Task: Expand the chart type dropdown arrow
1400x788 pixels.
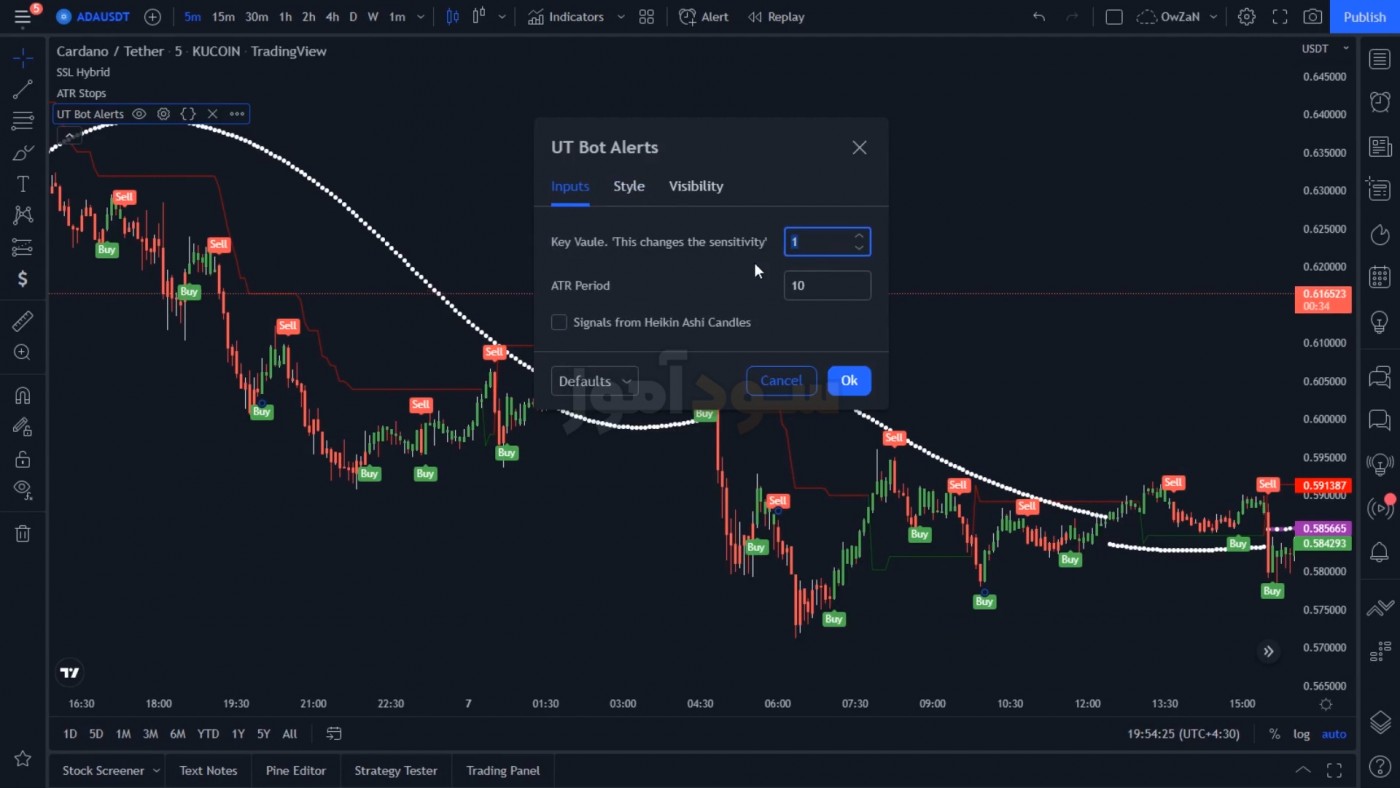Action: [x=502, y=17]
